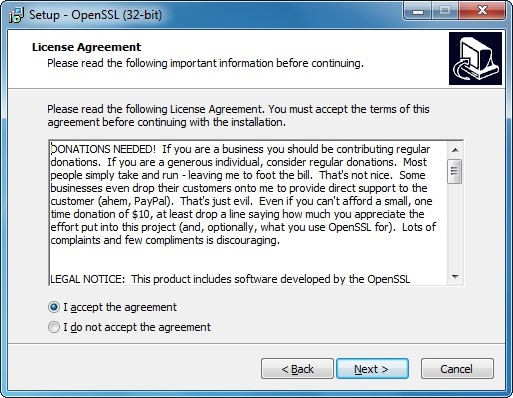Click the DONATIONS NEEDED paragraph text
The width and height of the screenshot is (513, 398).
(243, 194)
